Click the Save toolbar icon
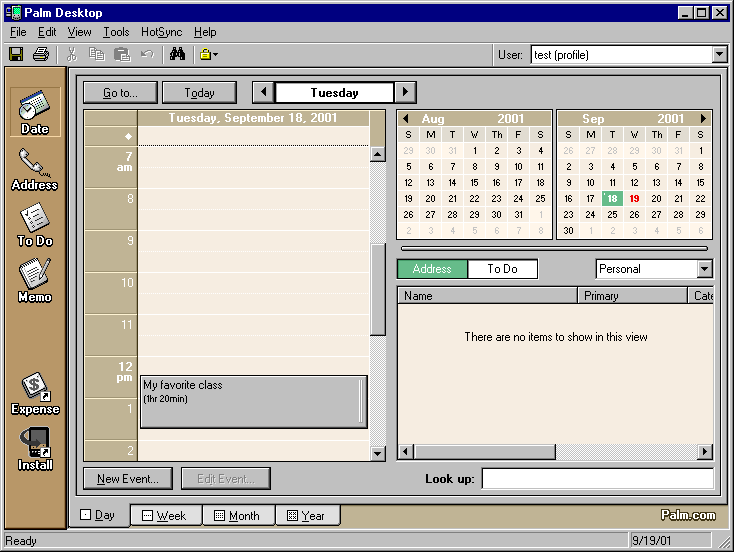This screenshot has height=552, width=734. [16, 54]
